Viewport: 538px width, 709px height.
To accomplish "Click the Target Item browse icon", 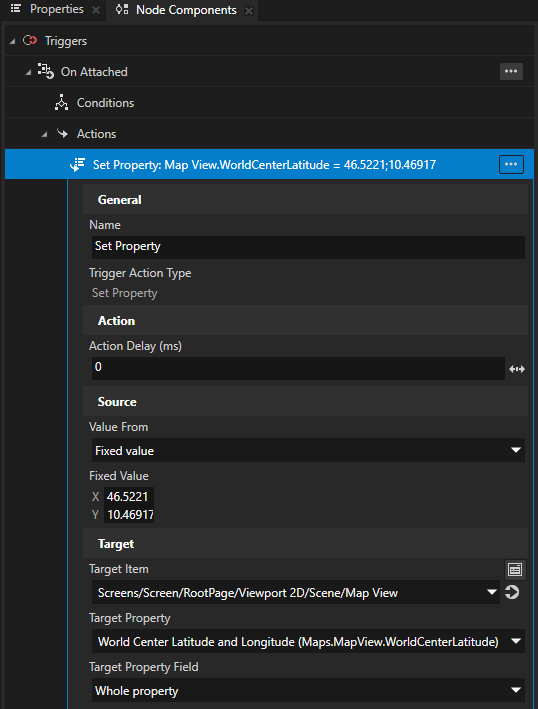I will pos(515,569).
